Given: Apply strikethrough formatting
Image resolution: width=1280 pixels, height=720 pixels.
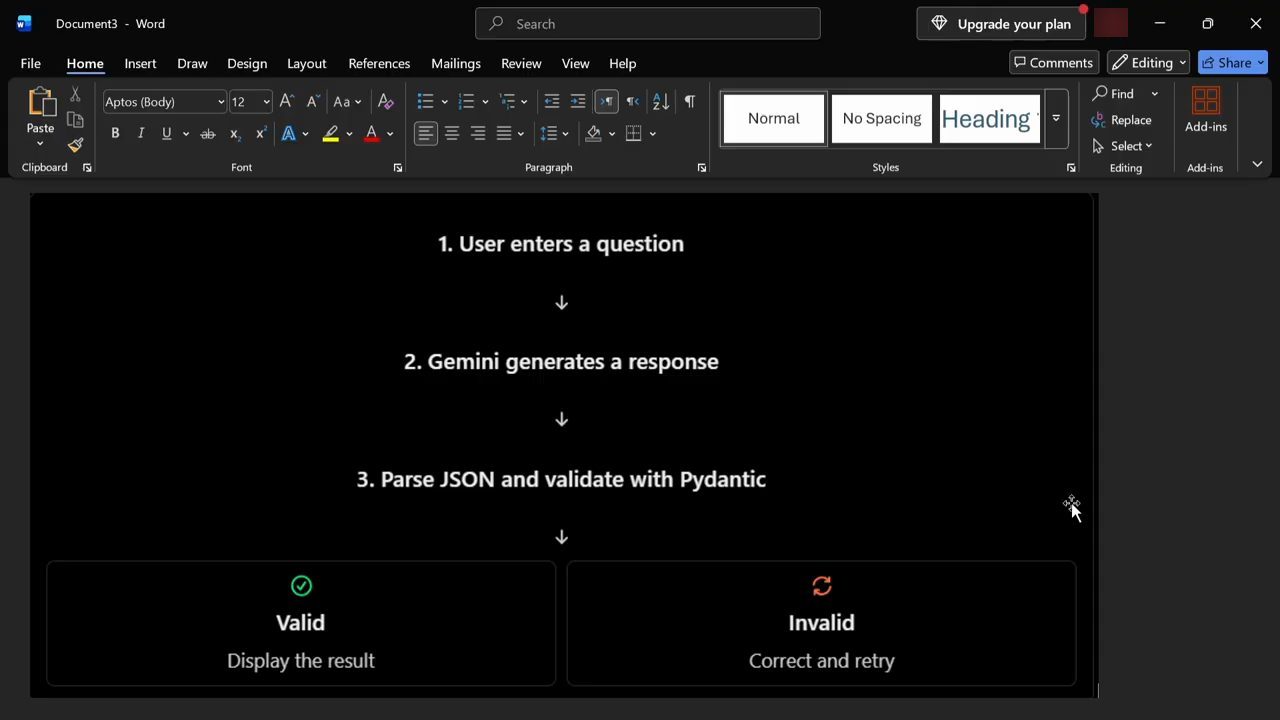Looking at the screenshot, I should coord(208,133).
